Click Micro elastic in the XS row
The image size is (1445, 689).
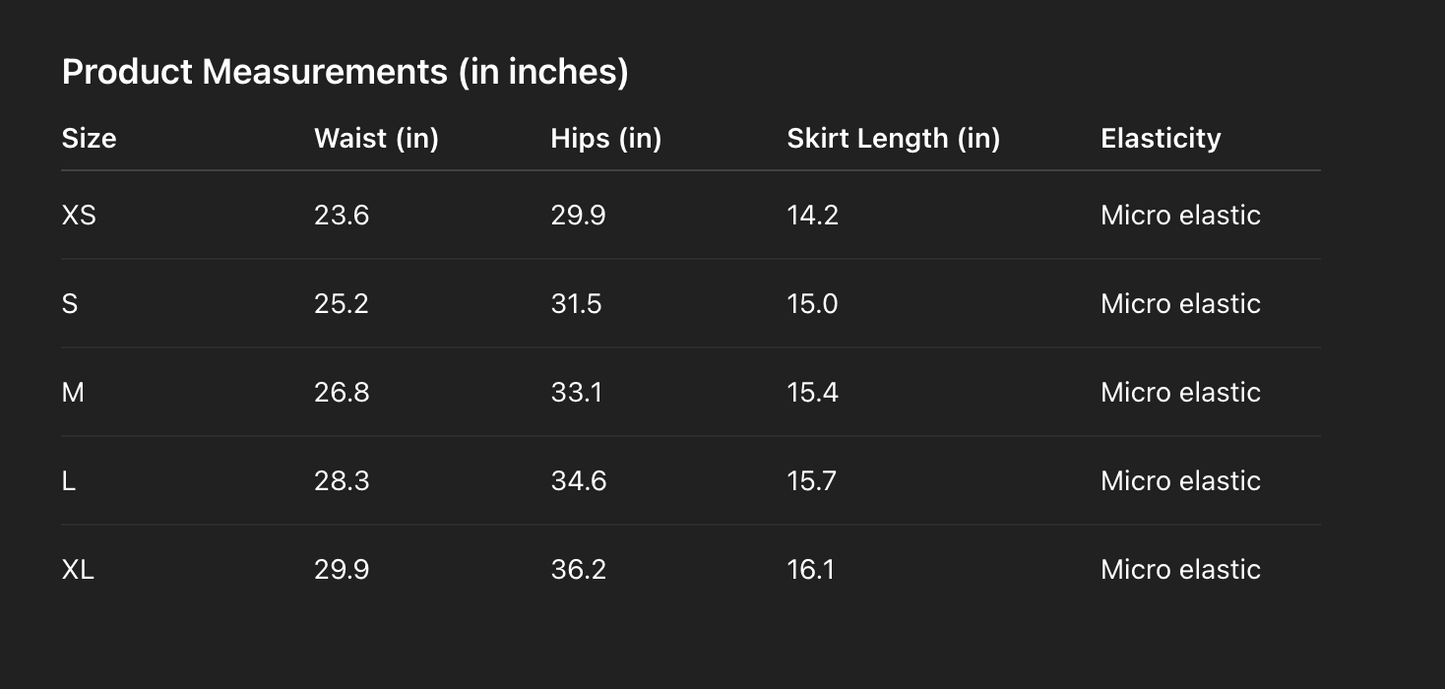[x=1180, y=215]
